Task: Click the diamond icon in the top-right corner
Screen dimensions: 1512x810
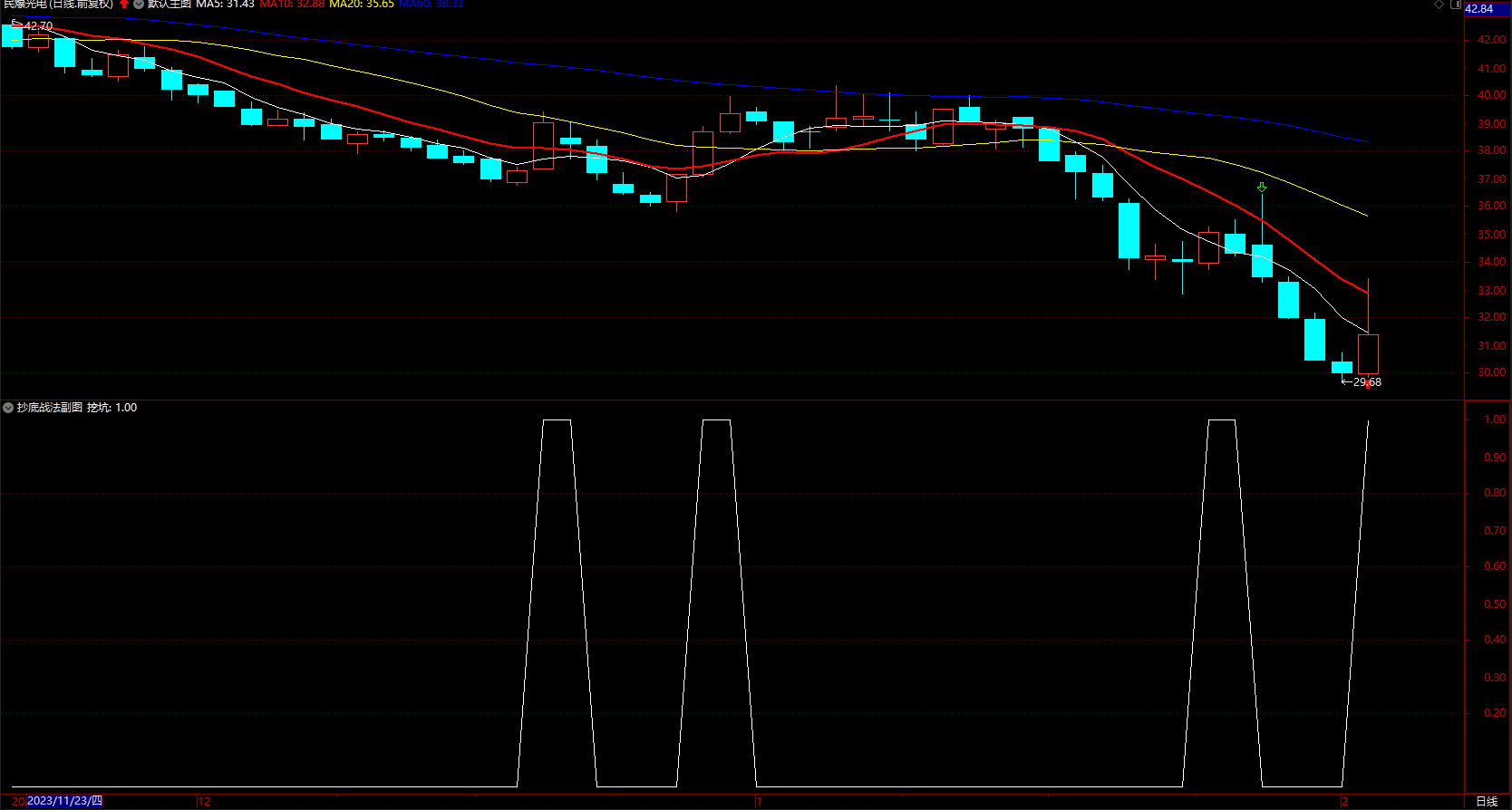Action: [1439, 5]
